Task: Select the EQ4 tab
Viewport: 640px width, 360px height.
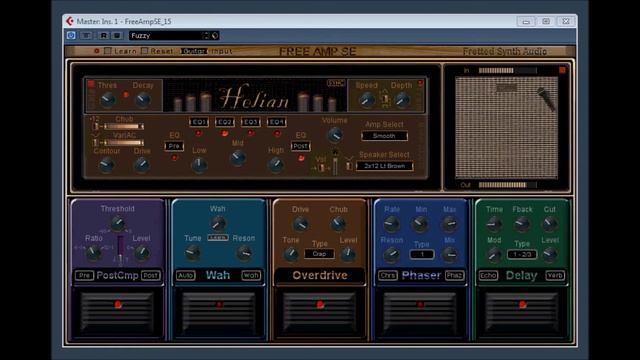Action: [x=276, y=122]
